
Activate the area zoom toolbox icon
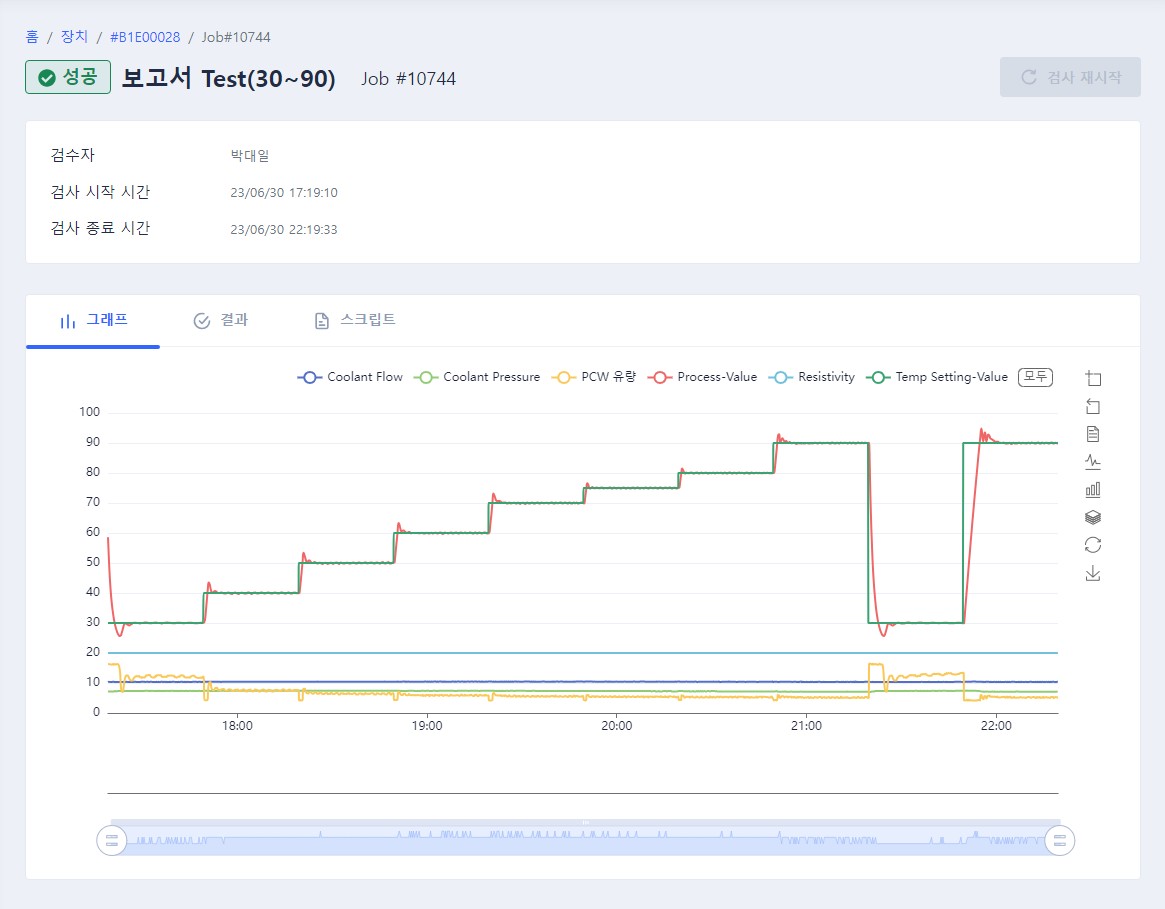[x=1093, y=378]
